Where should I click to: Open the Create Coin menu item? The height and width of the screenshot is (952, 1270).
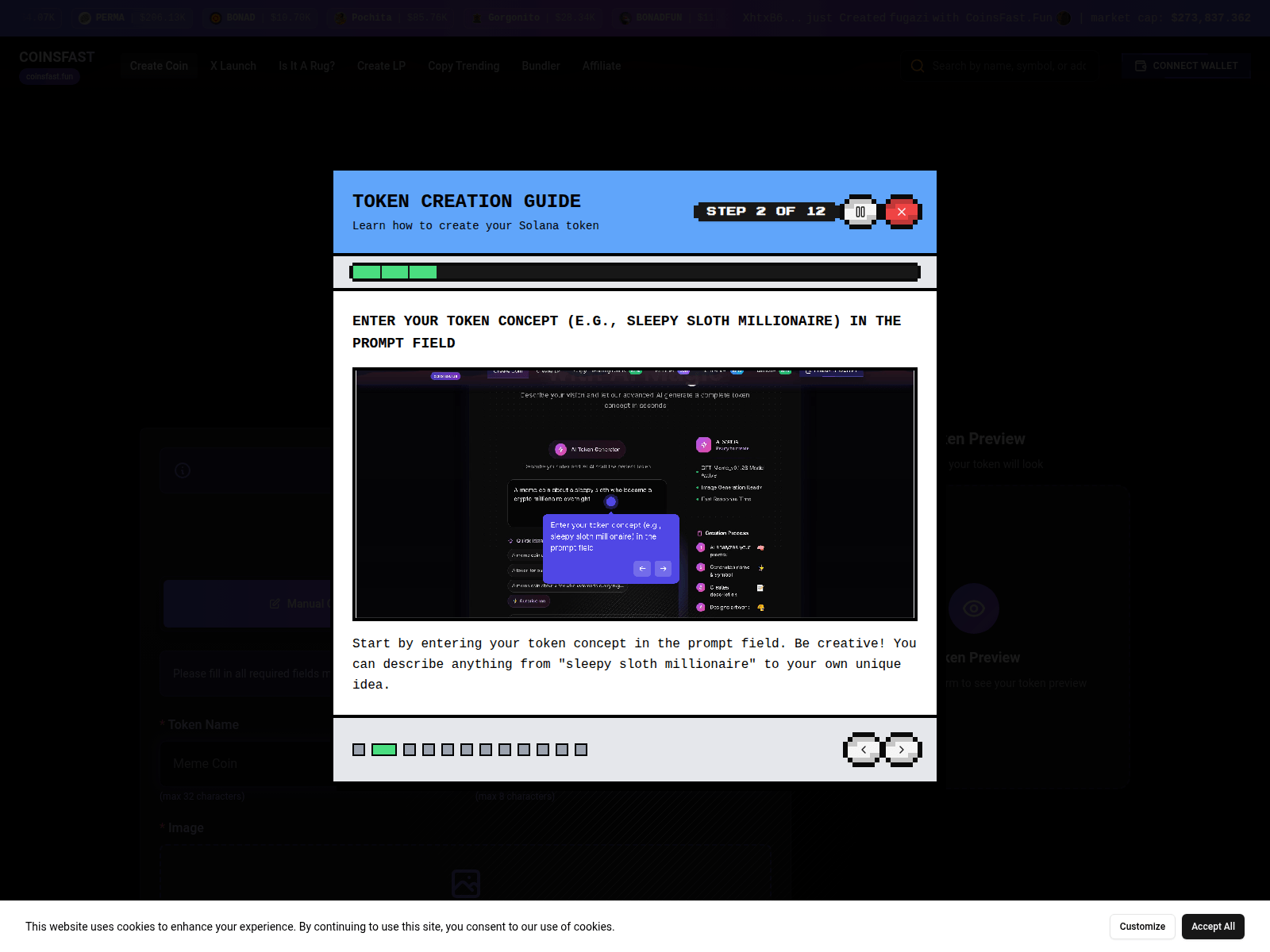coord(159,66)
